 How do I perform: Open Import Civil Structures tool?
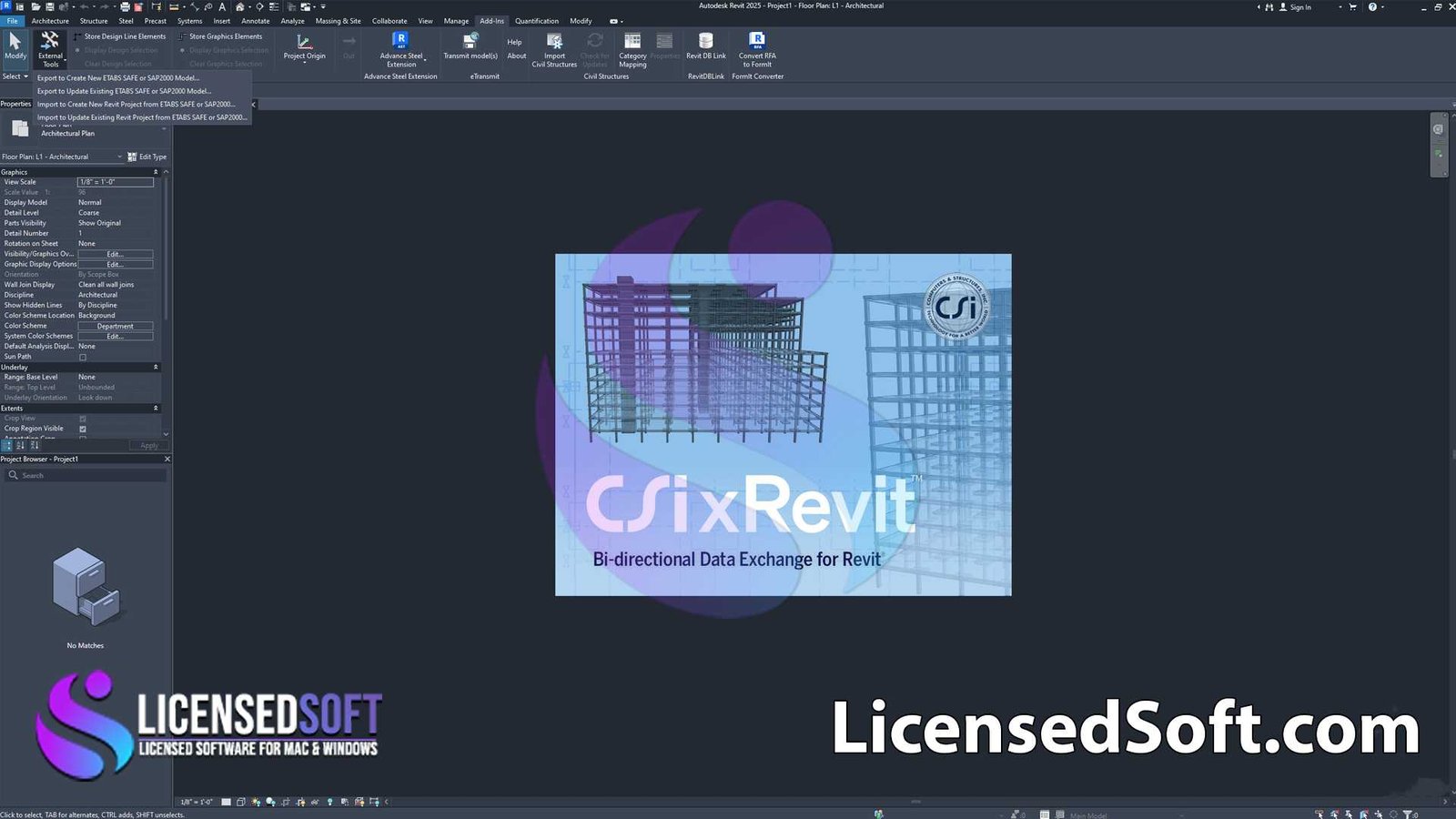tap(554, 41)
